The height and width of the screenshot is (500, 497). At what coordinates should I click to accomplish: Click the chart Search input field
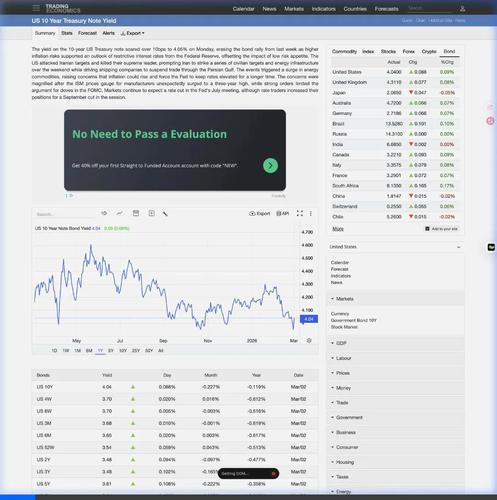(x=64, y=214)
